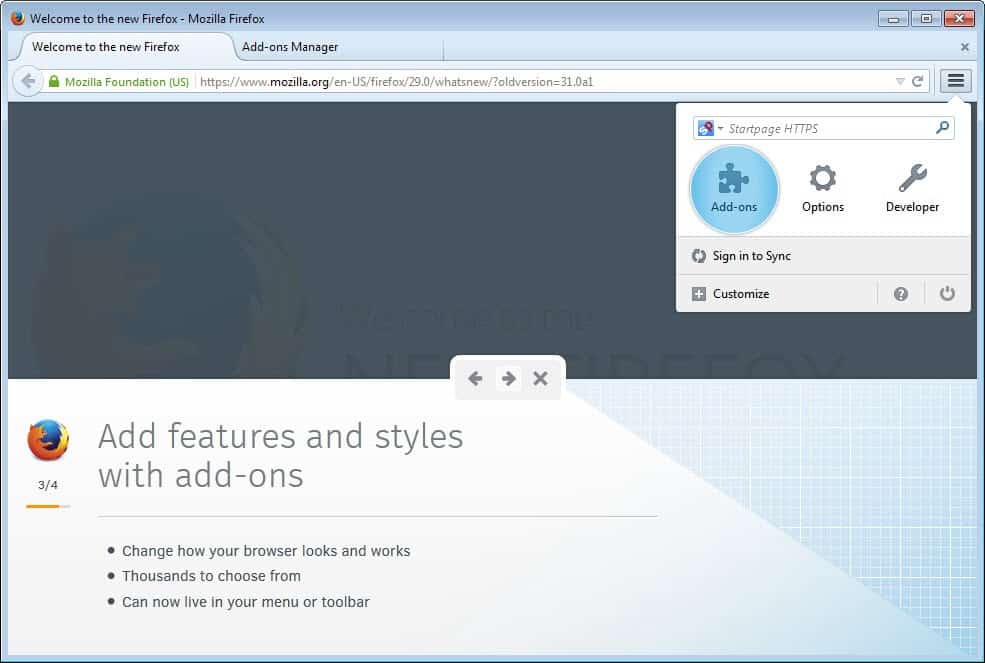Go to the previous tour step arrow
The image size is (985, 663).
coord(475,378)
